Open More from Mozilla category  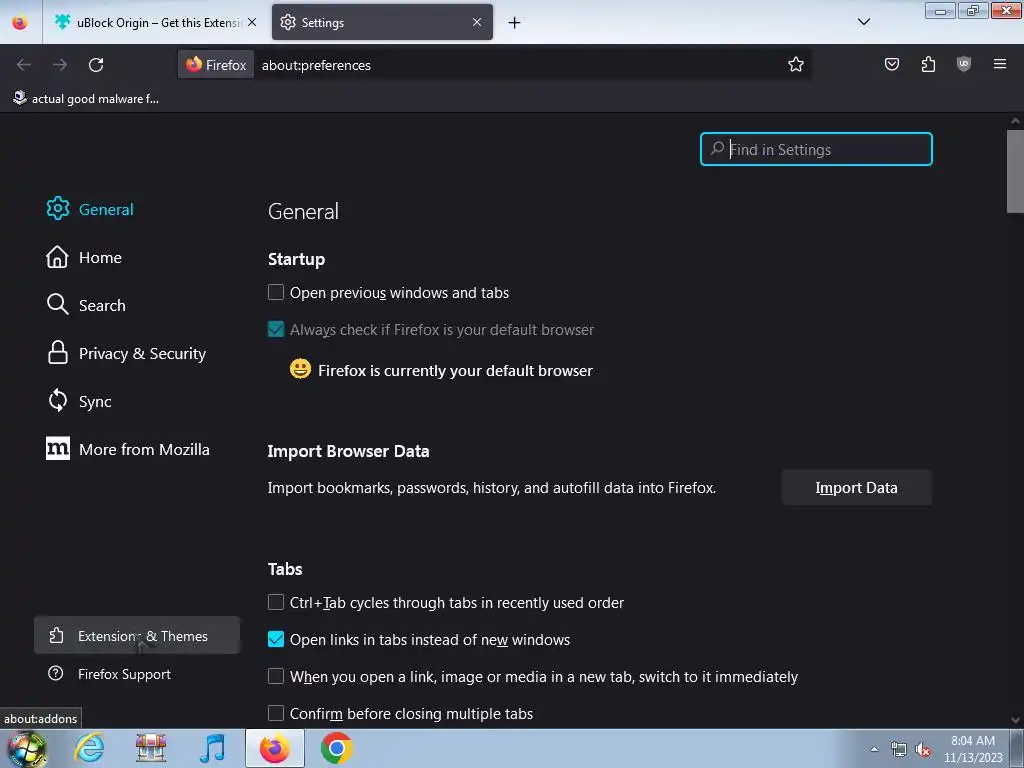[128, 449]
